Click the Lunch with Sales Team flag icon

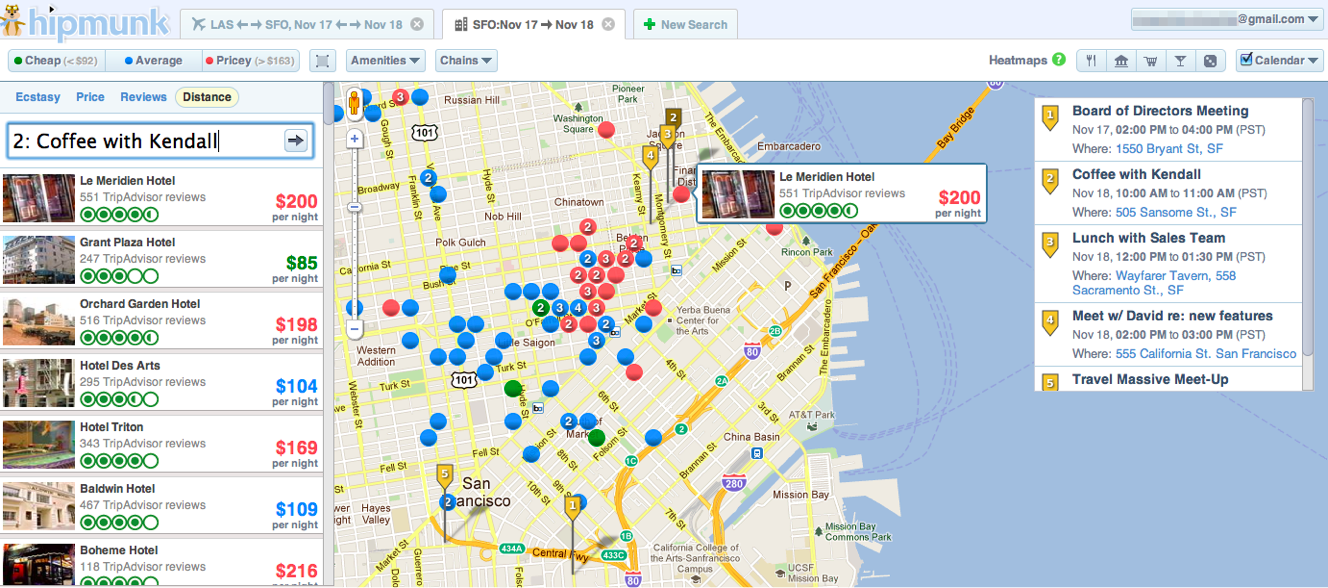(1050, 245)
